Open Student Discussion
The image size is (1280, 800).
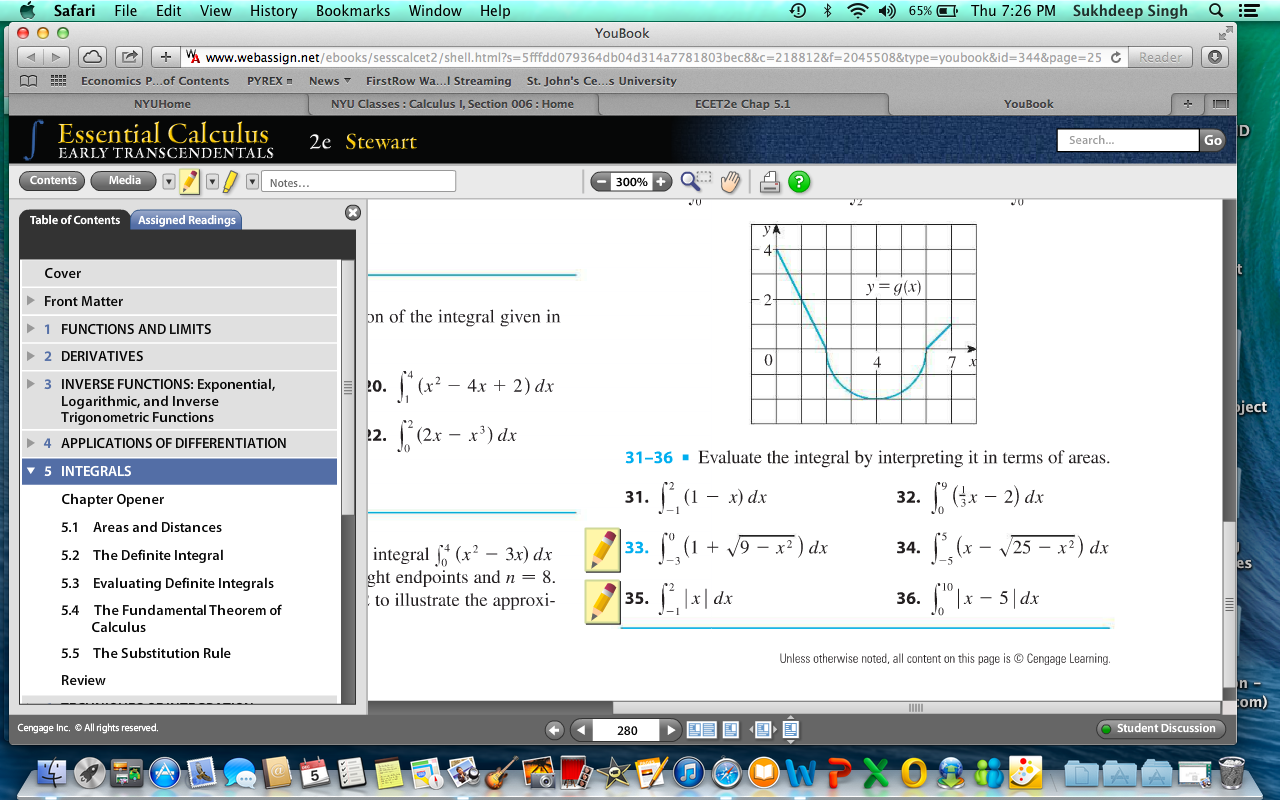[1162, 728]
